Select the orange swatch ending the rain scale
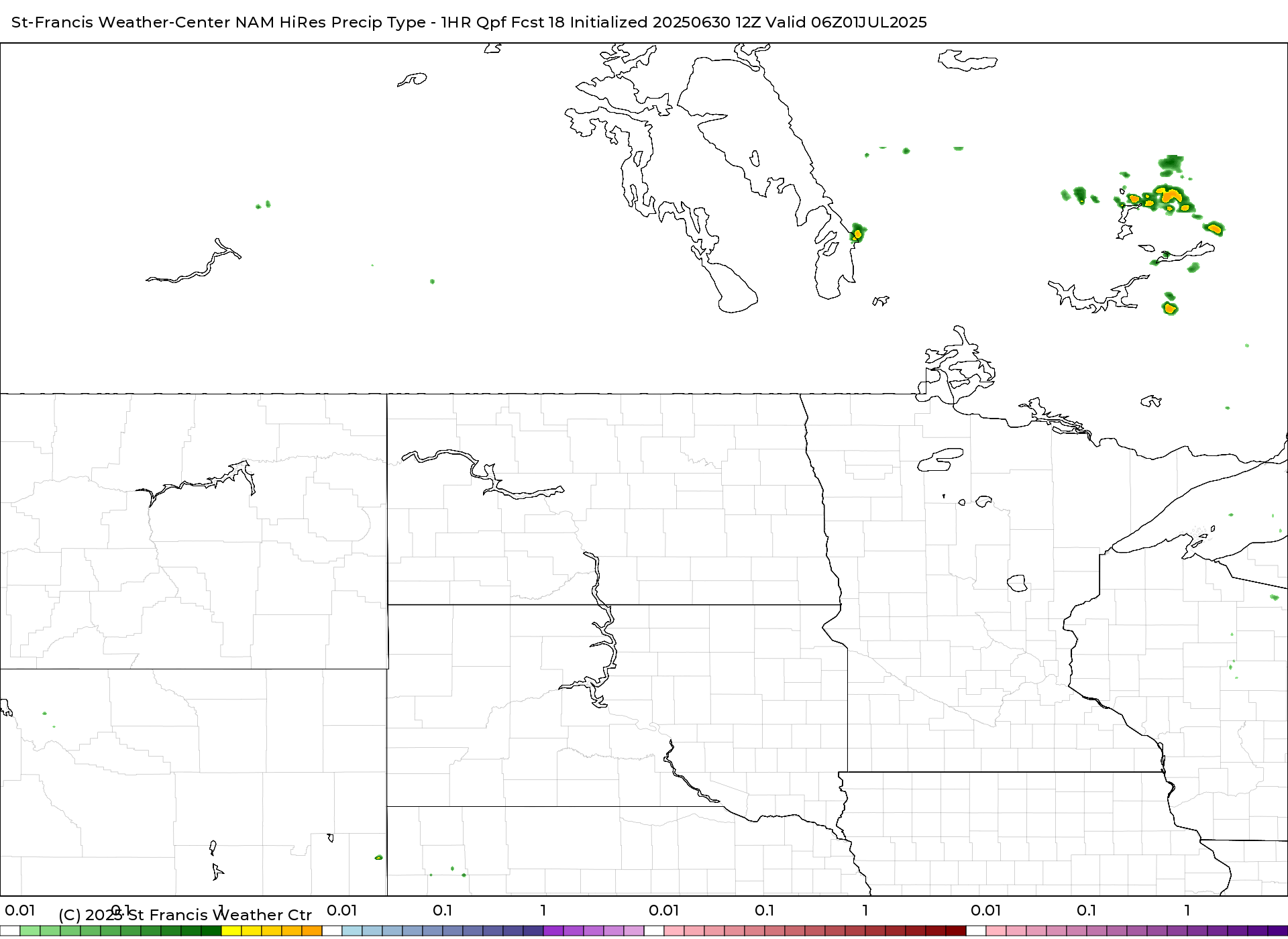This screenshot has height=939, width=1288. [x=312, y=931]
